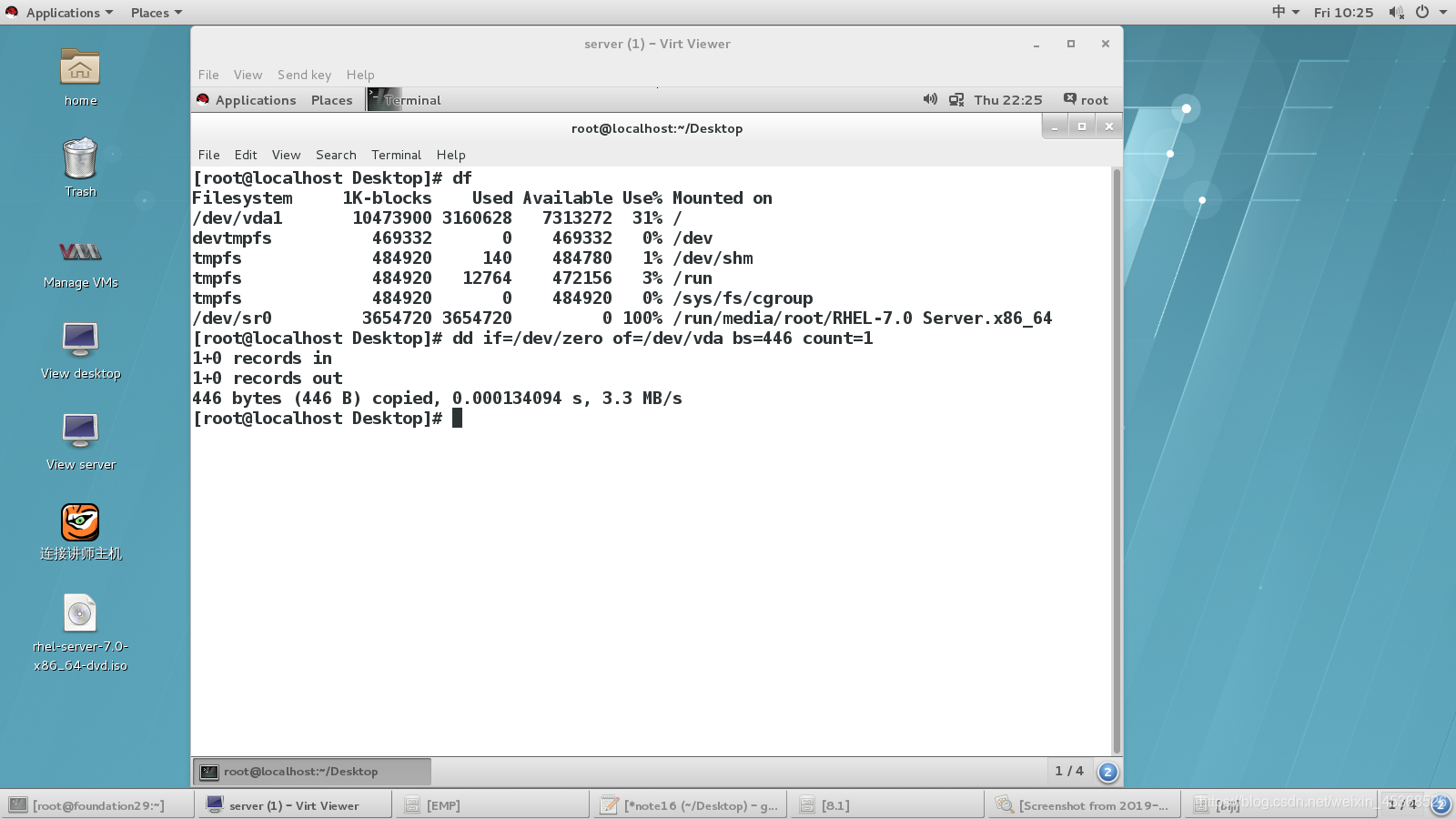Open Virt Viewer View menu

coord(248,75)
